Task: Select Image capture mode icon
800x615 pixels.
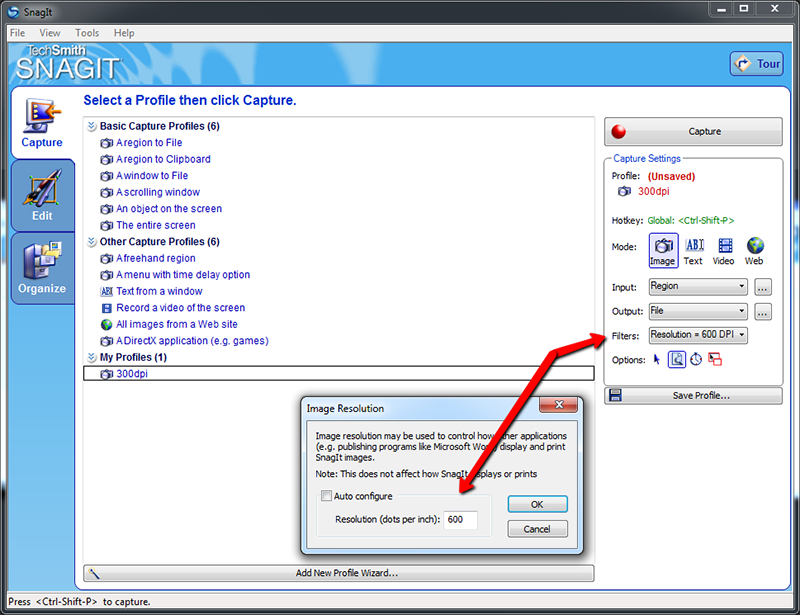Action: coord(663,251)
